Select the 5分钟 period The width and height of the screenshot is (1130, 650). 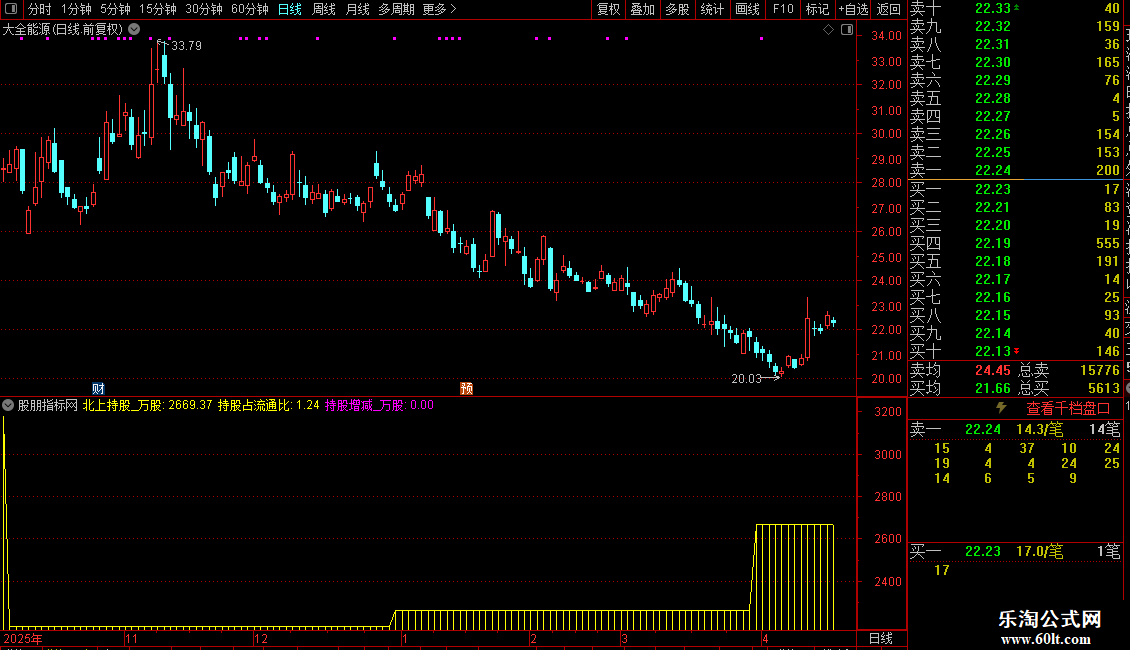point(115,9)
